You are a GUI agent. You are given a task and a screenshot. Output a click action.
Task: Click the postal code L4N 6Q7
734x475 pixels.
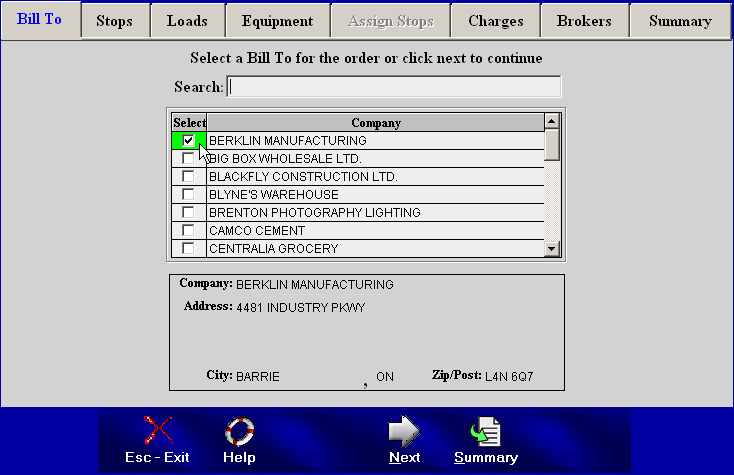(x=509, y=377)
